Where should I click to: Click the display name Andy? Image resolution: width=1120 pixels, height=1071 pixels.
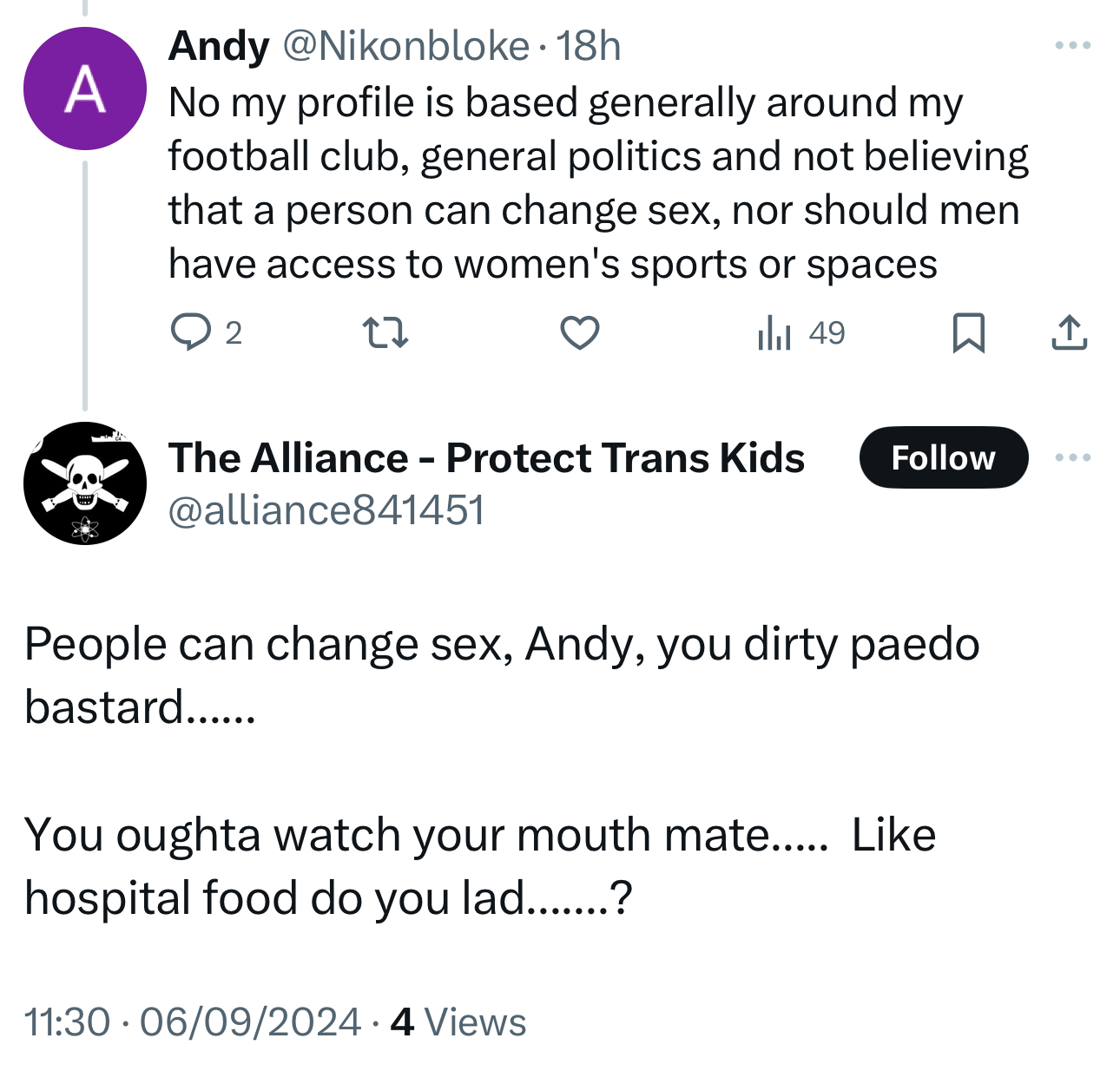pyautogui.click(x=219, y=46)
